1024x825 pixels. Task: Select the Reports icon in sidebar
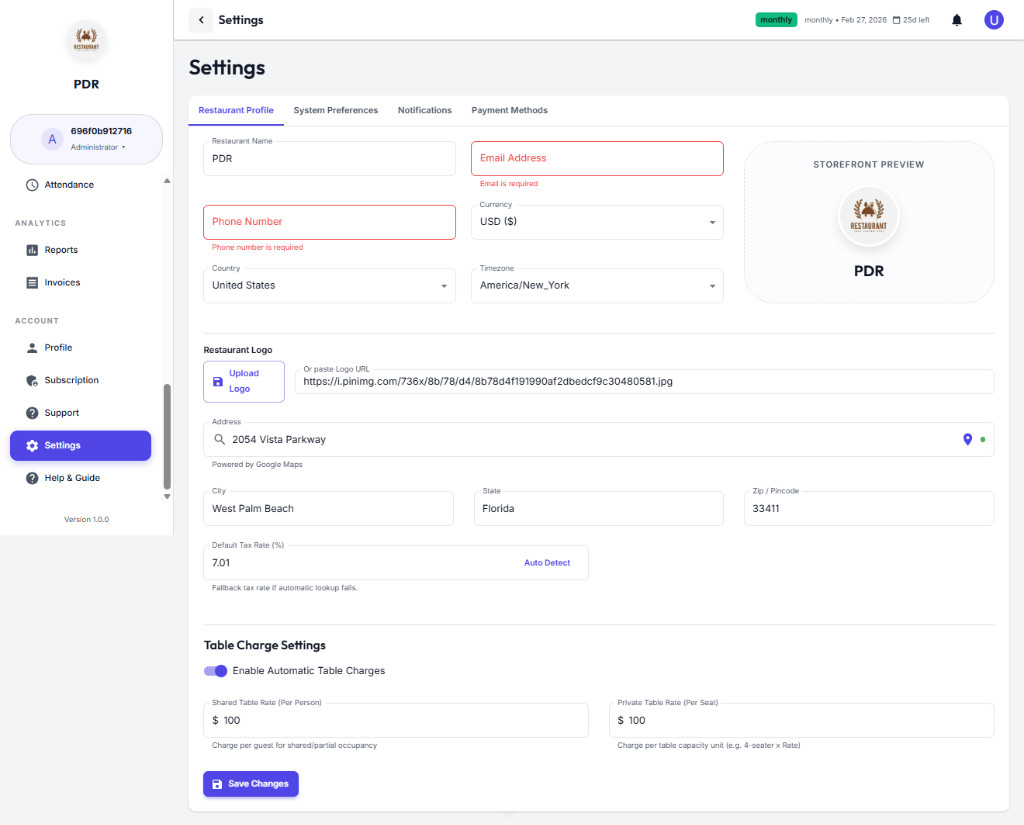[31, 250]
